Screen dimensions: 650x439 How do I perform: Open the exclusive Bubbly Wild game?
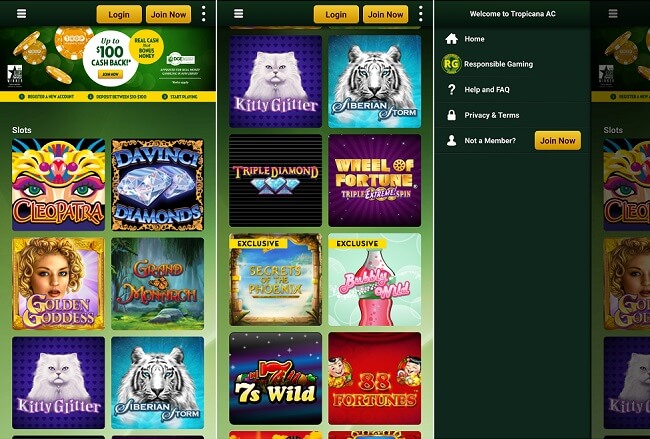pyautogui.click(x=374, y=279)
